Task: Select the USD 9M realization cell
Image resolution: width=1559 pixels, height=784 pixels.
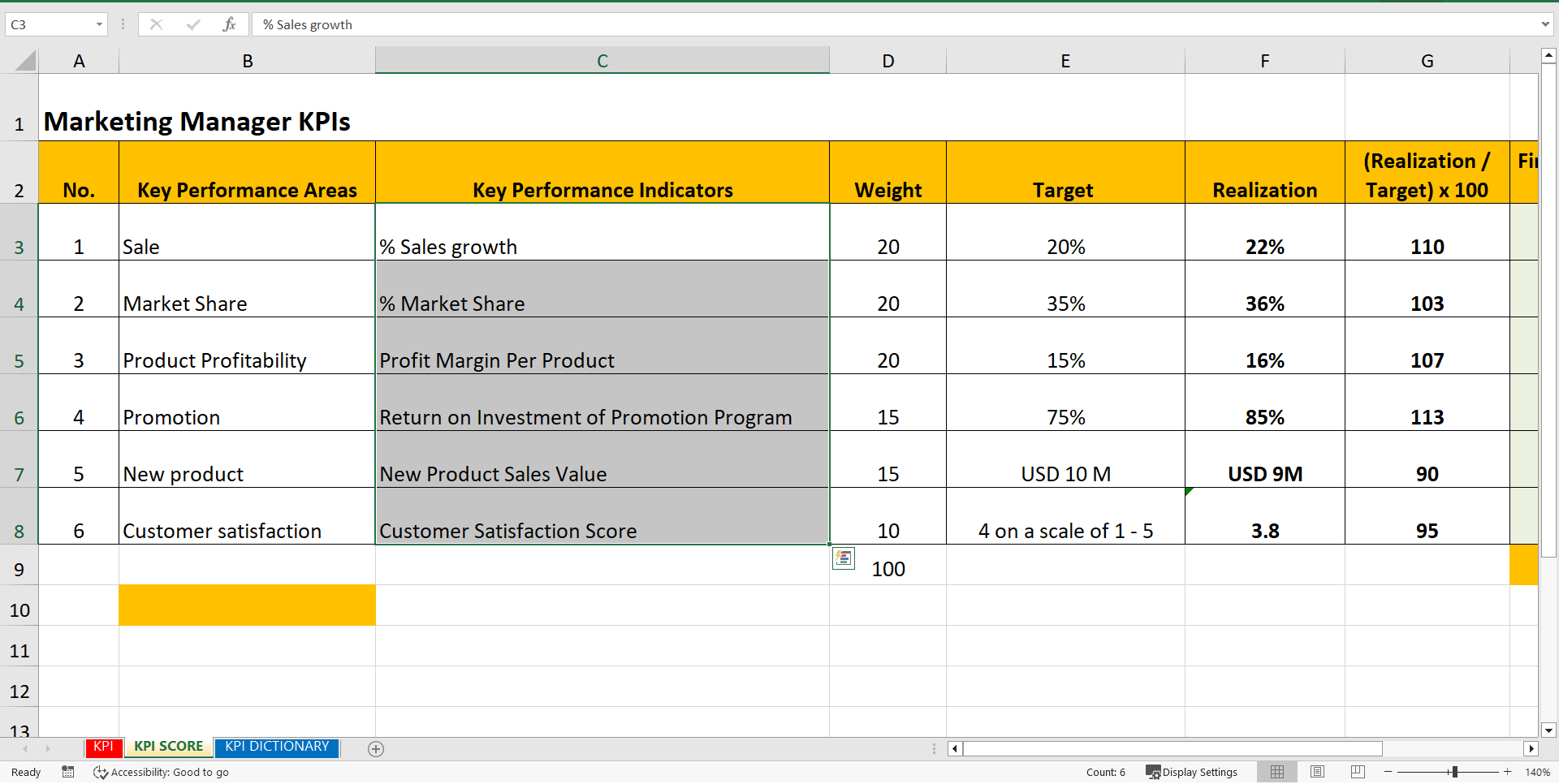Action: 1264,459
